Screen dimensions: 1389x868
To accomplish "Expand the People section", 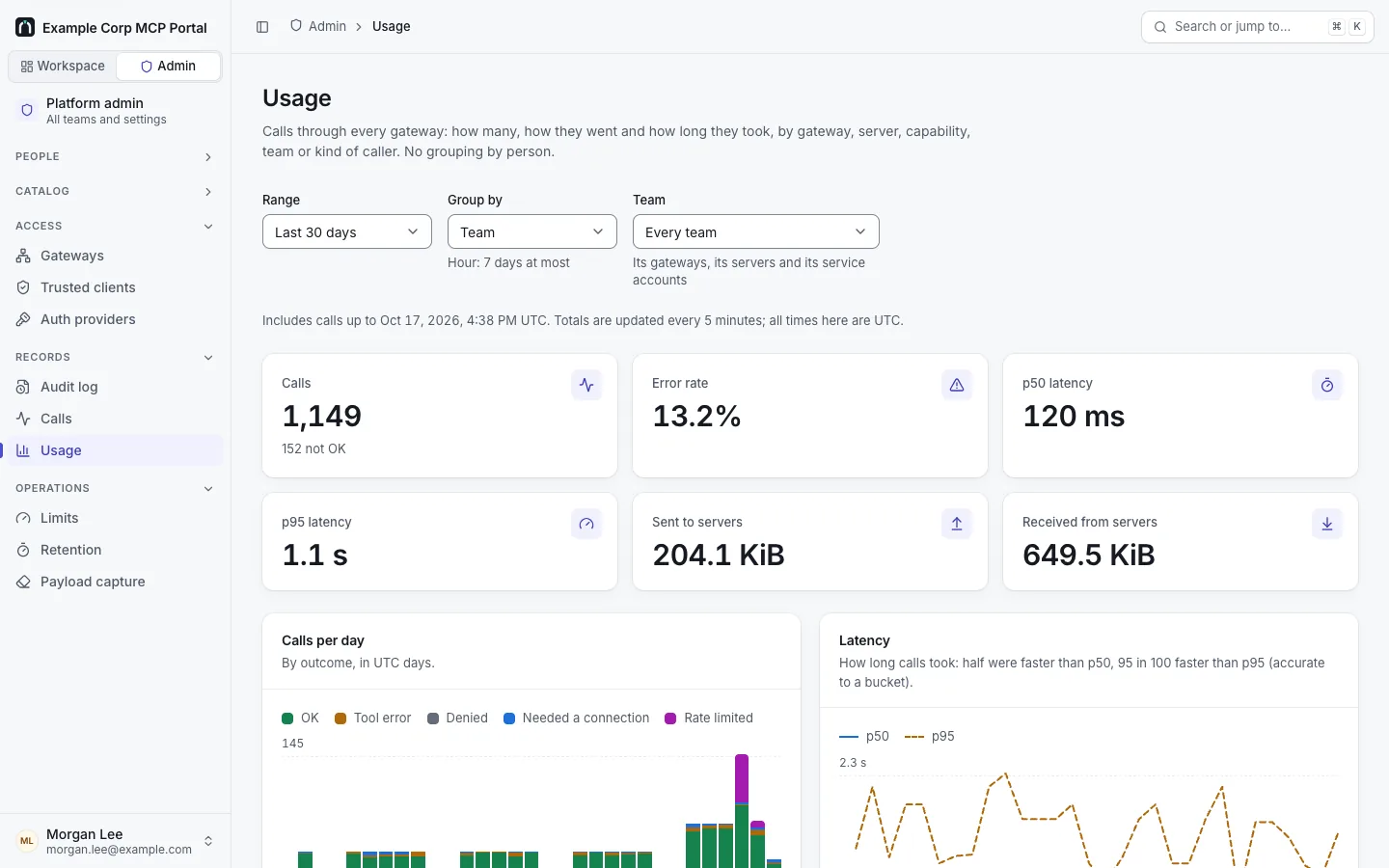I will click(x=116, y=156).
